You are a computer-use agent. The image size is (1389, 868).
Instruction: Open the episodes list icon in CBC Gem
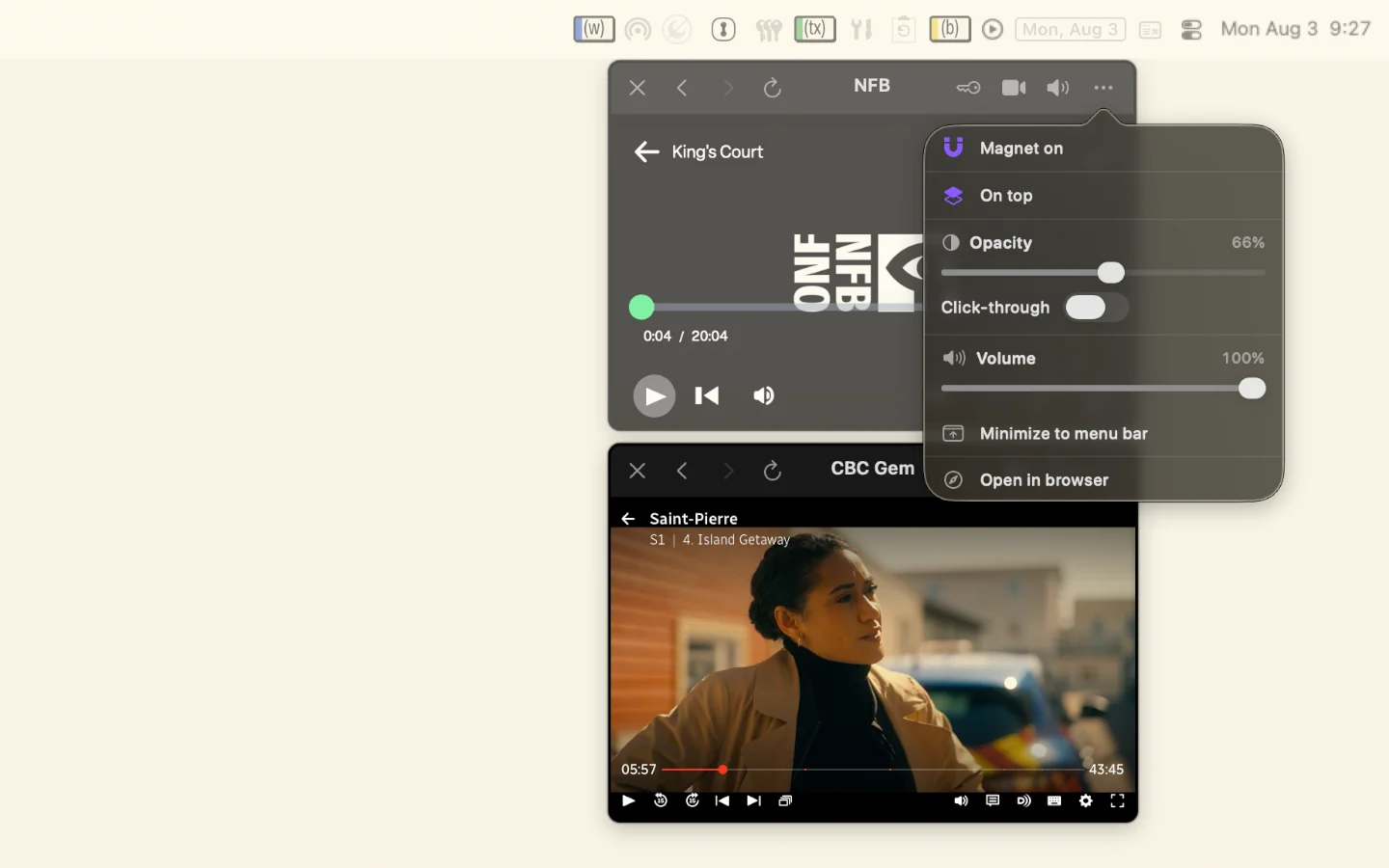785,800
